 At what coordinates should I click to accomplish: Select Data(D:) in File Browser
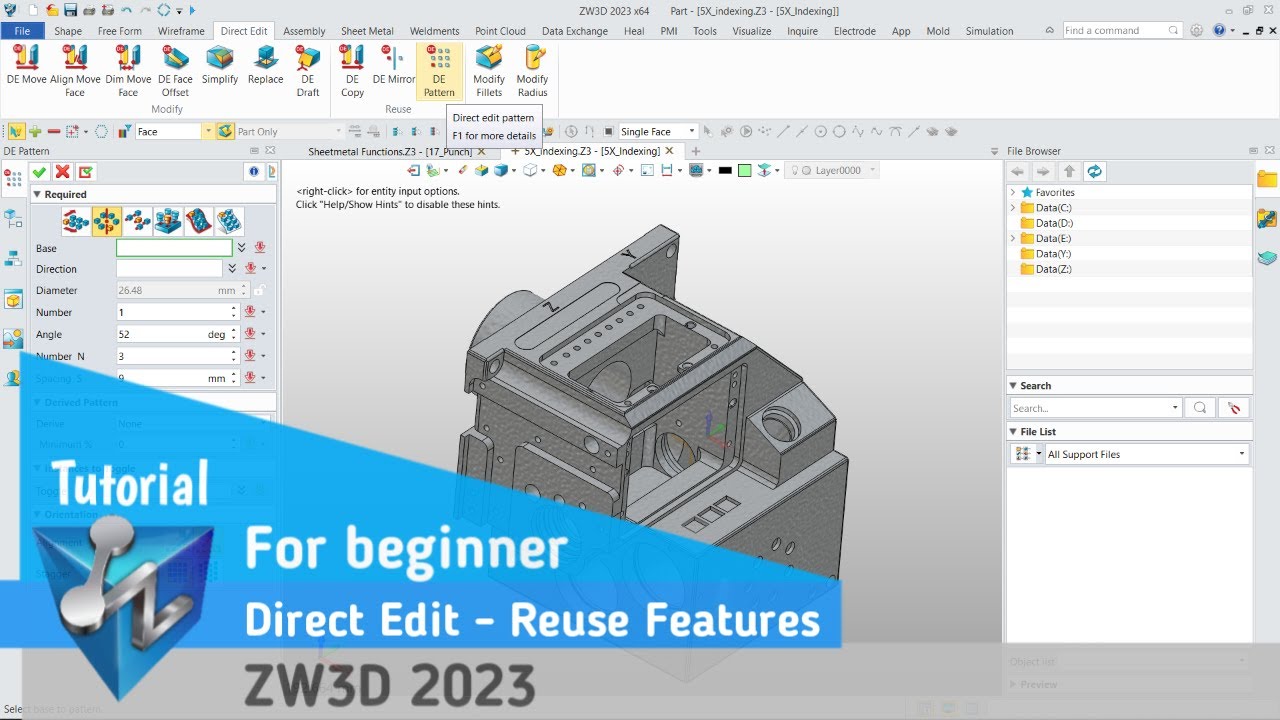(1054, 223)
